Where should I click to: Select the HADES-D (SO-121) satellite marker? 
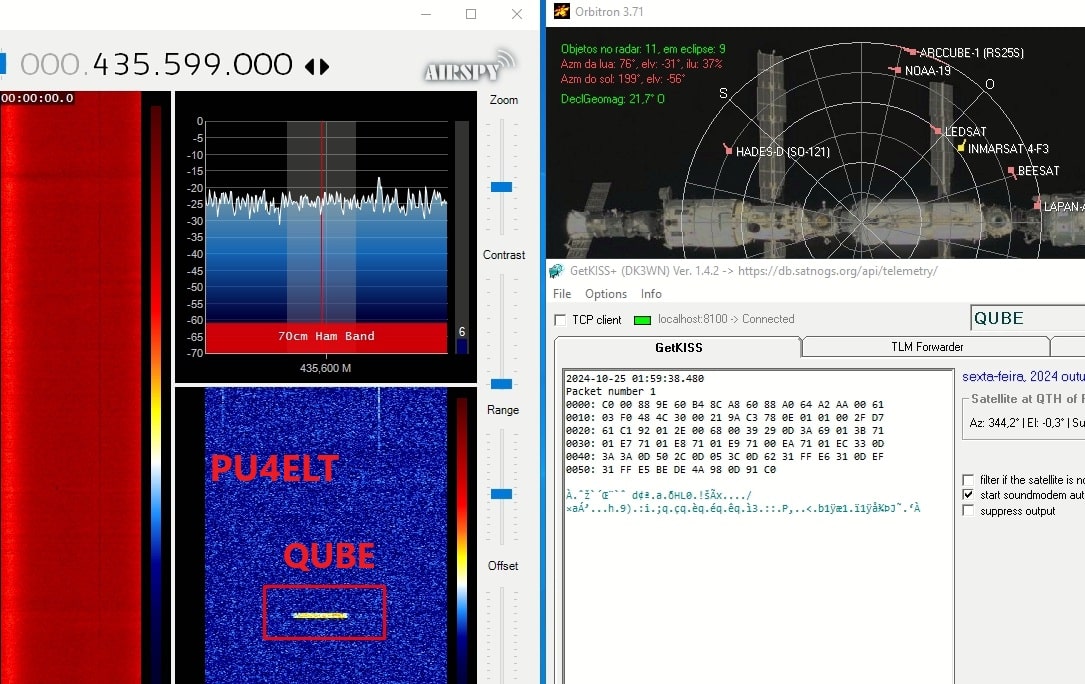click(727, 149)
